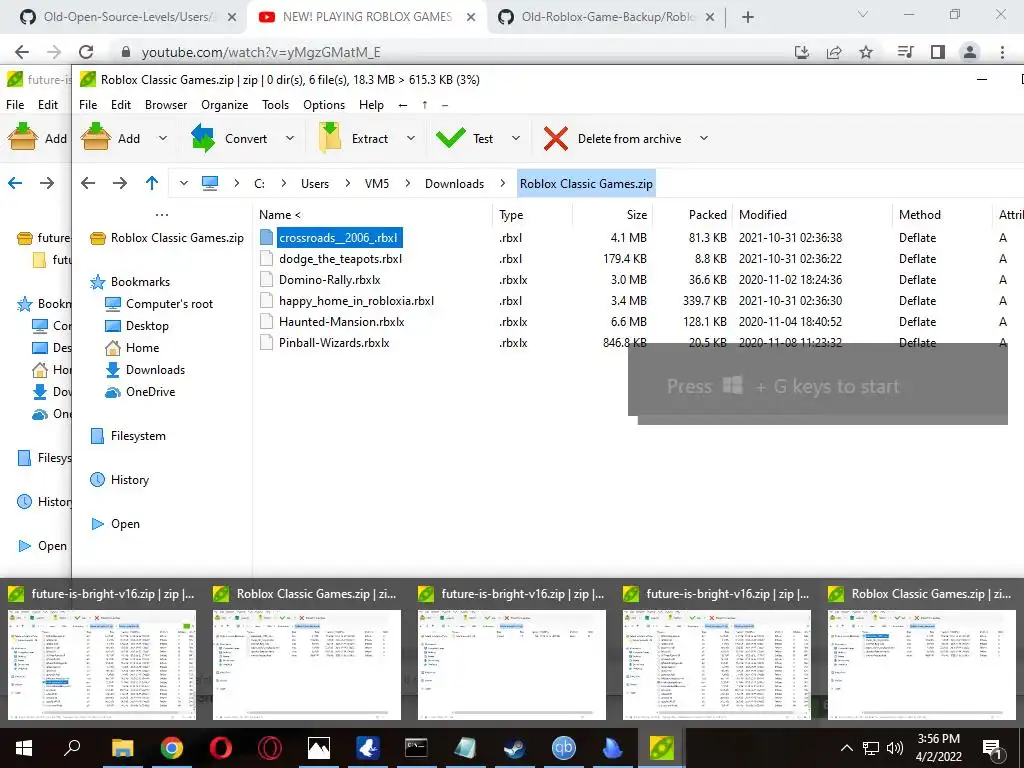The image size is (1024, 768).
Task: Open a new browser tab
Action: point(748,17)
